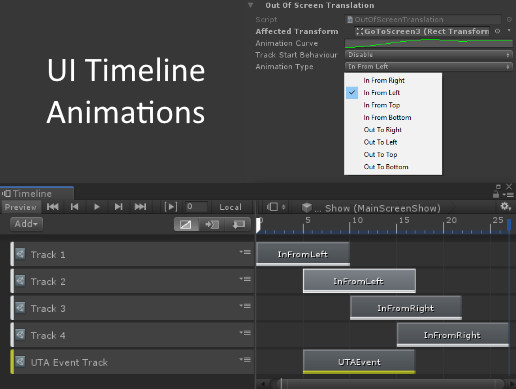Select the replace edit mode icon

239,224
